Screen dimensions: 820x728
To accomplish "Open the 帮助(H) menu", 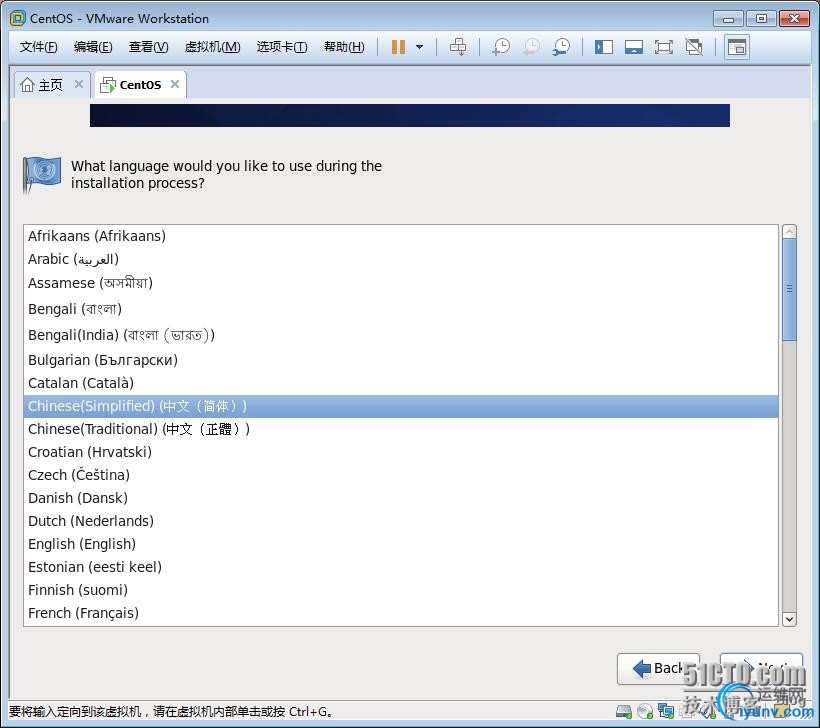I will click(344, 47).
